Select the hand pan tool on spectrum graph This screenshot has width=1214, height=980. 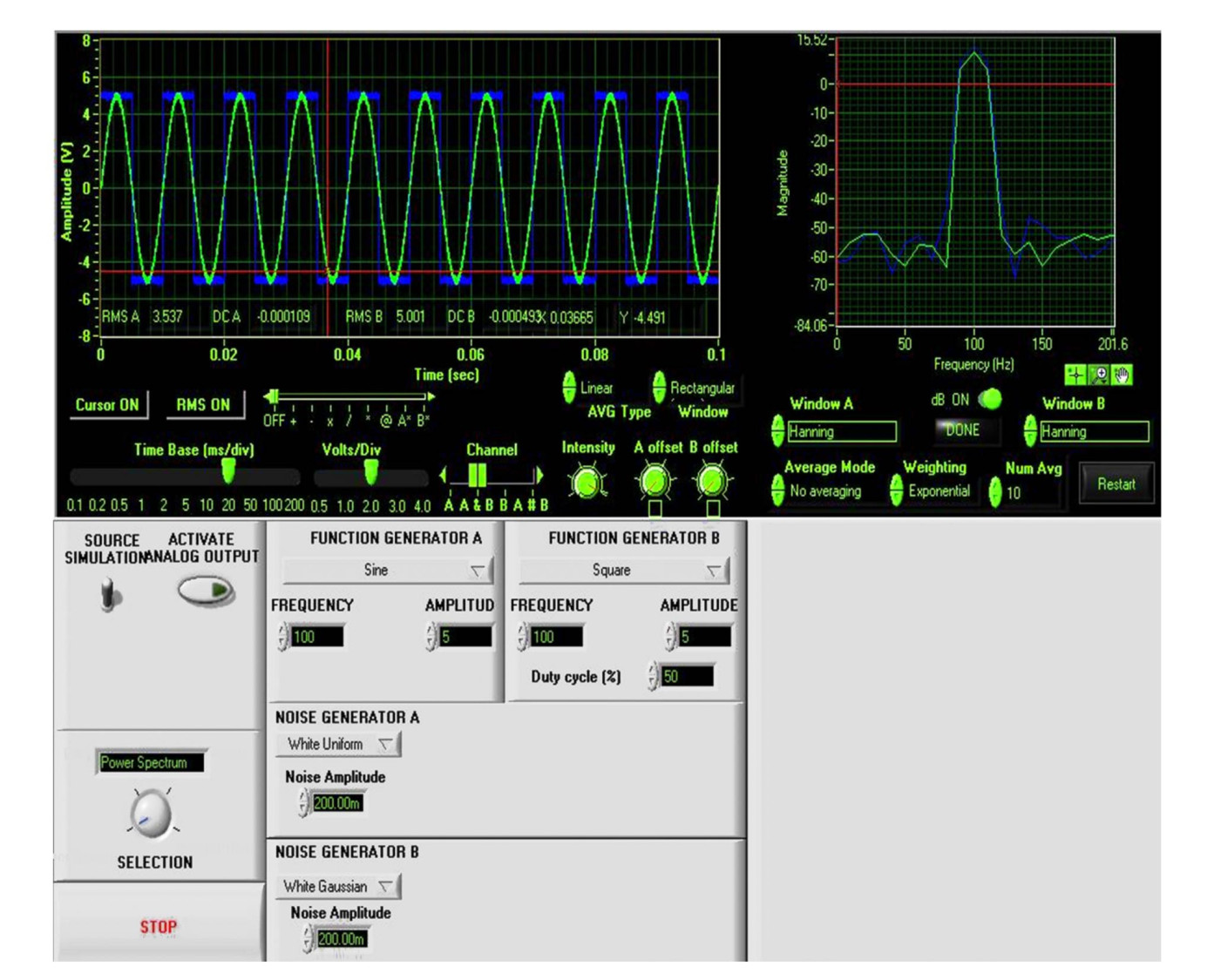1122,375
